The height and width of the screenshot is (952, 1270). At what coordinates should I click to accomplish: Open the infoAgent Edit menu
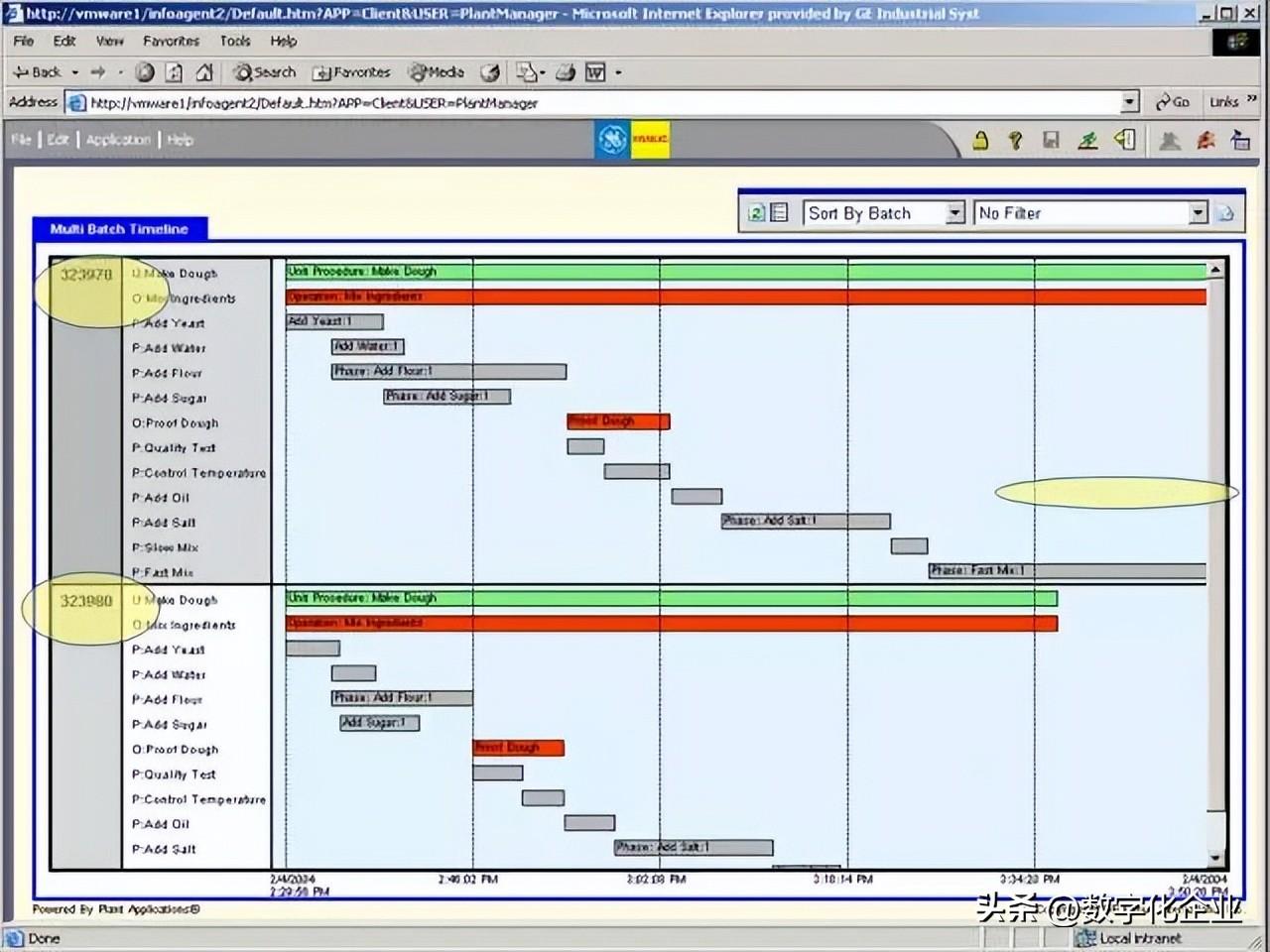click(x=59, y=140)
